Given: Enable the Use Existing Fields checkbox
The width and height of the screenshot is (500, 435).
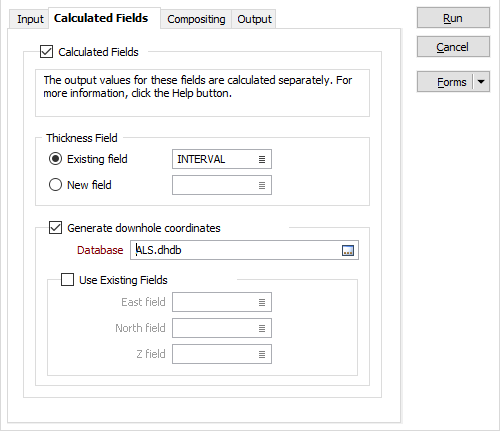Looking at the screenshot, I should click(67, 280).
